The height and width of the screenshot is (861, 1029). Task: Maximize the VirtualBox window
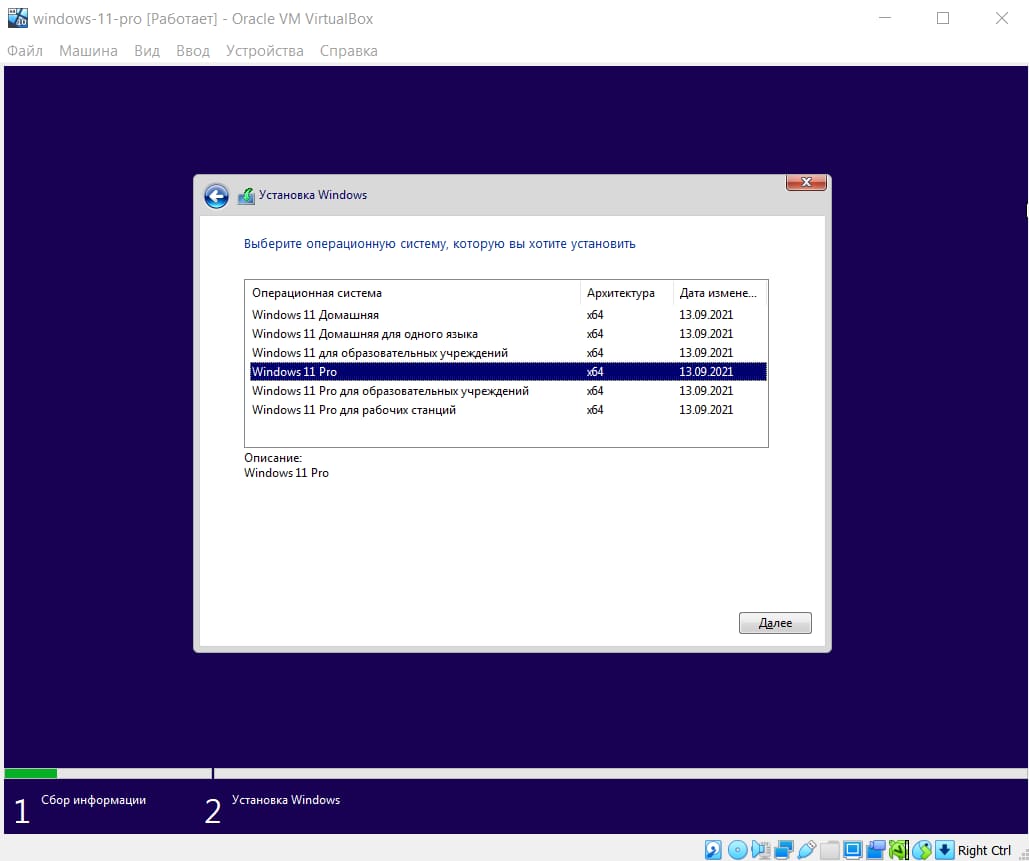tap(943, 18)
